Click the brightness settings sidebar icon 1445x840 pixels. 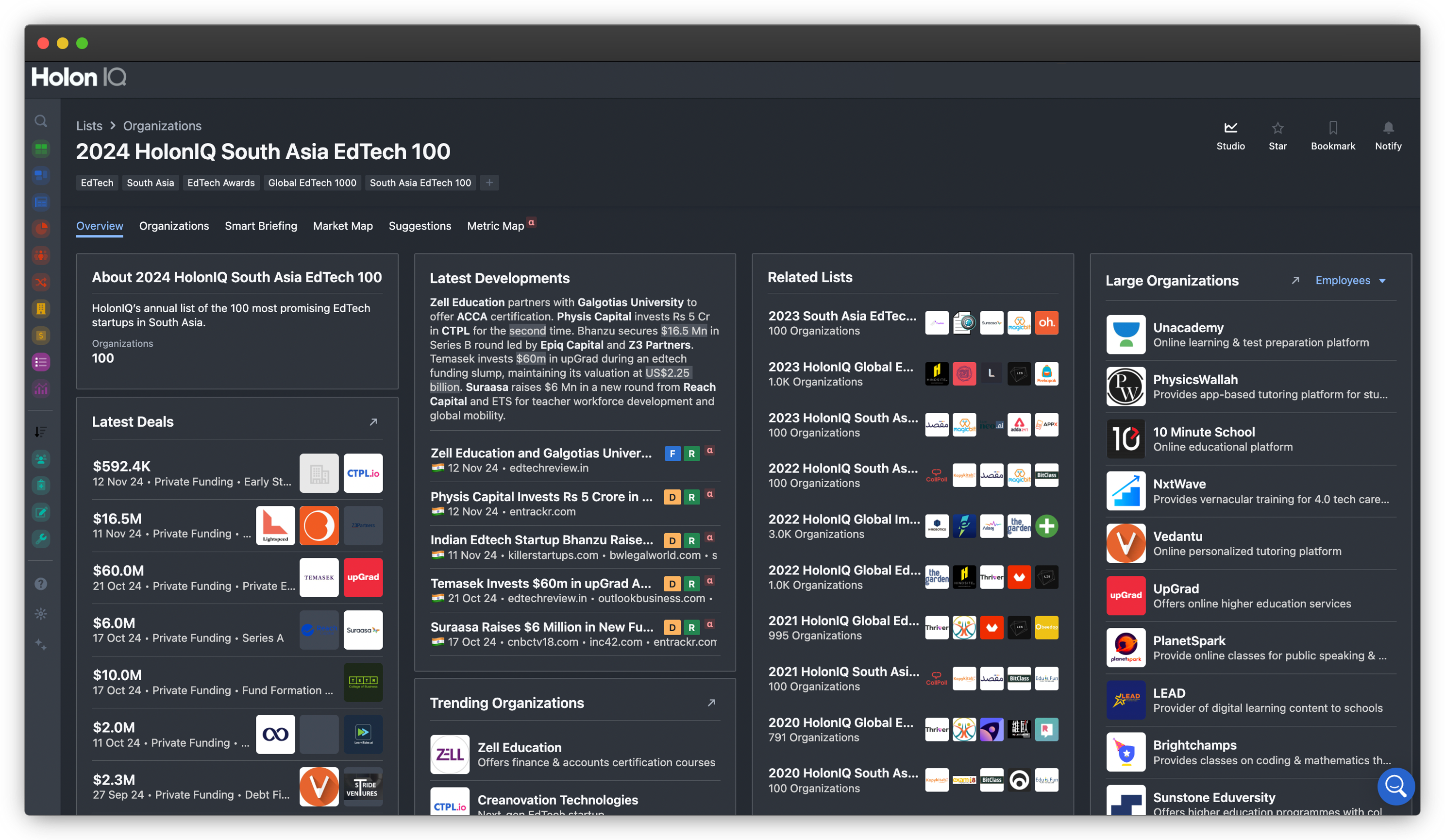click(x=41, y=614)
